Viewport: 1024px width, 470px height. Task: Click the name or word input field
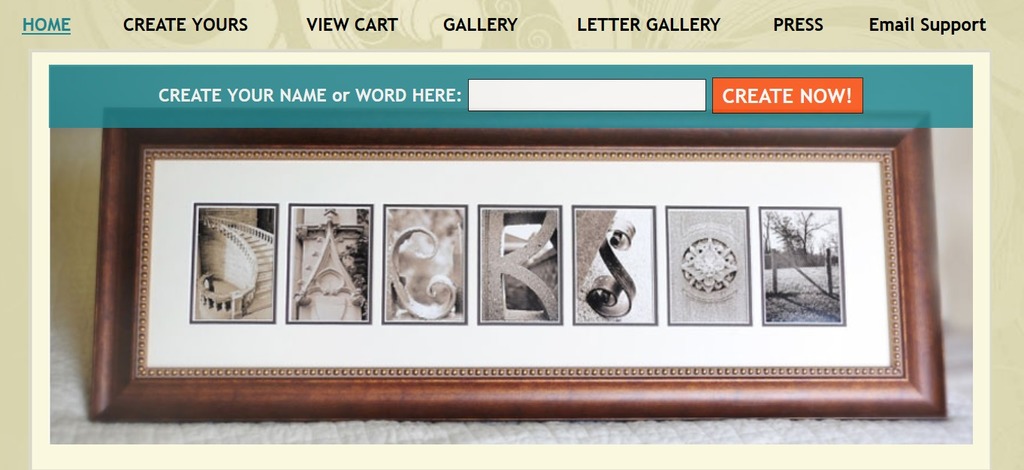click(x=587, y=95)
